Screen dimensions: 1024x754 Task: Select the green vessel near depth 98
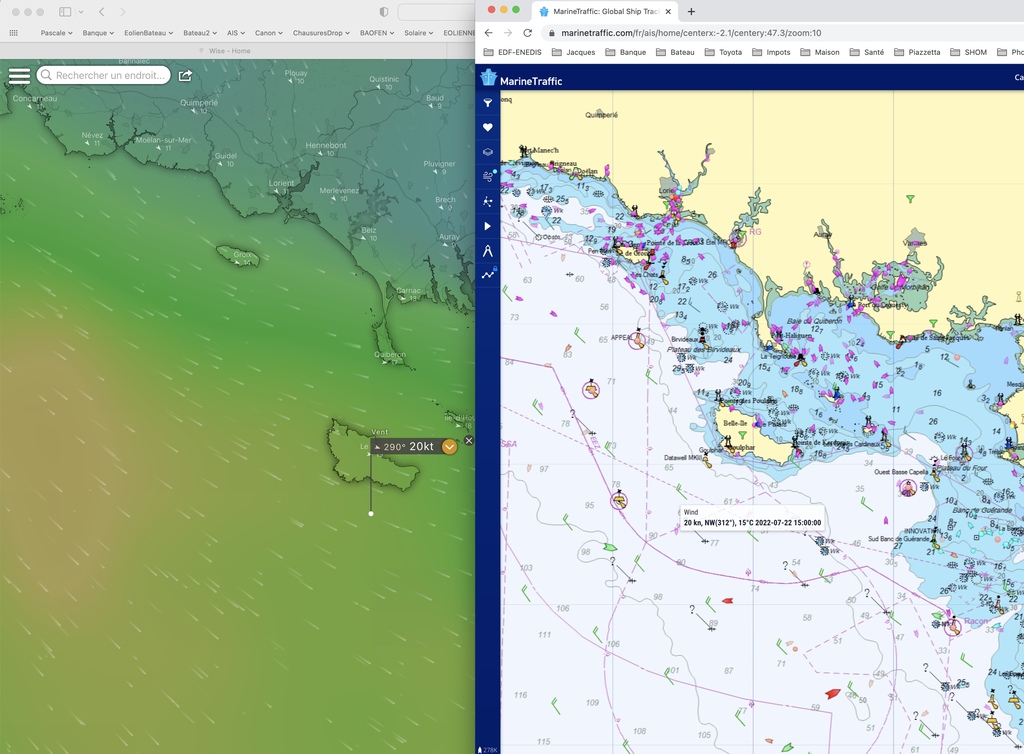[x=609, y=547]
